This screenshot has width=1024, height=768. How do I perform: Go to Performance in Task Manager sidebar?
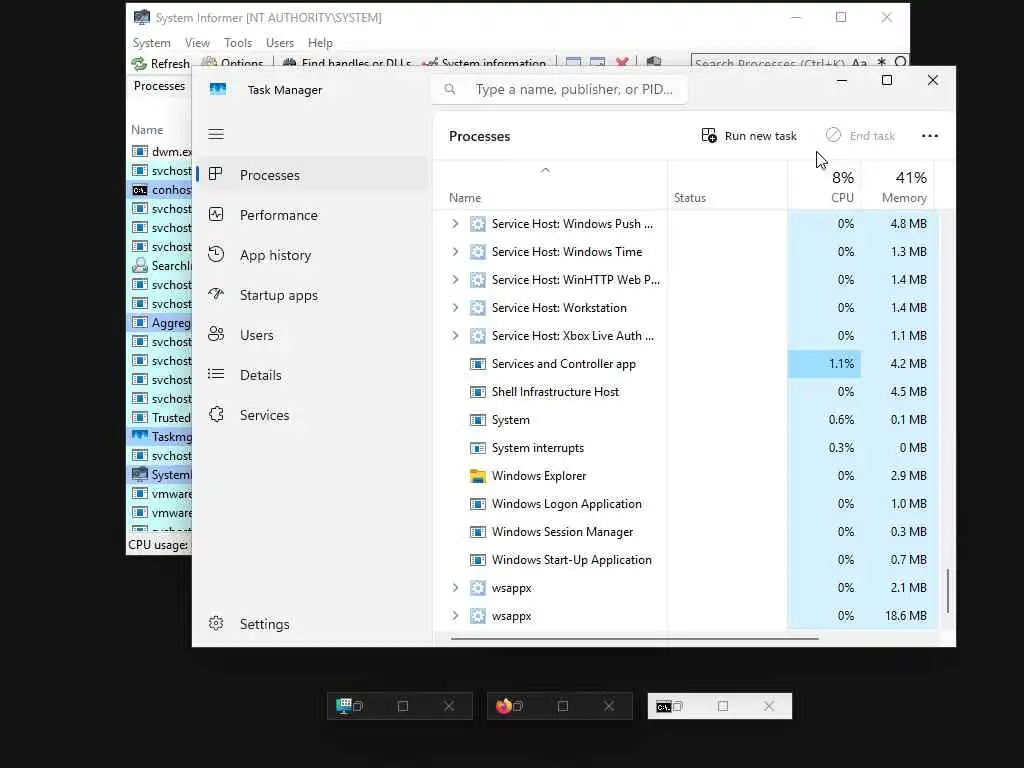click(313, 215)
